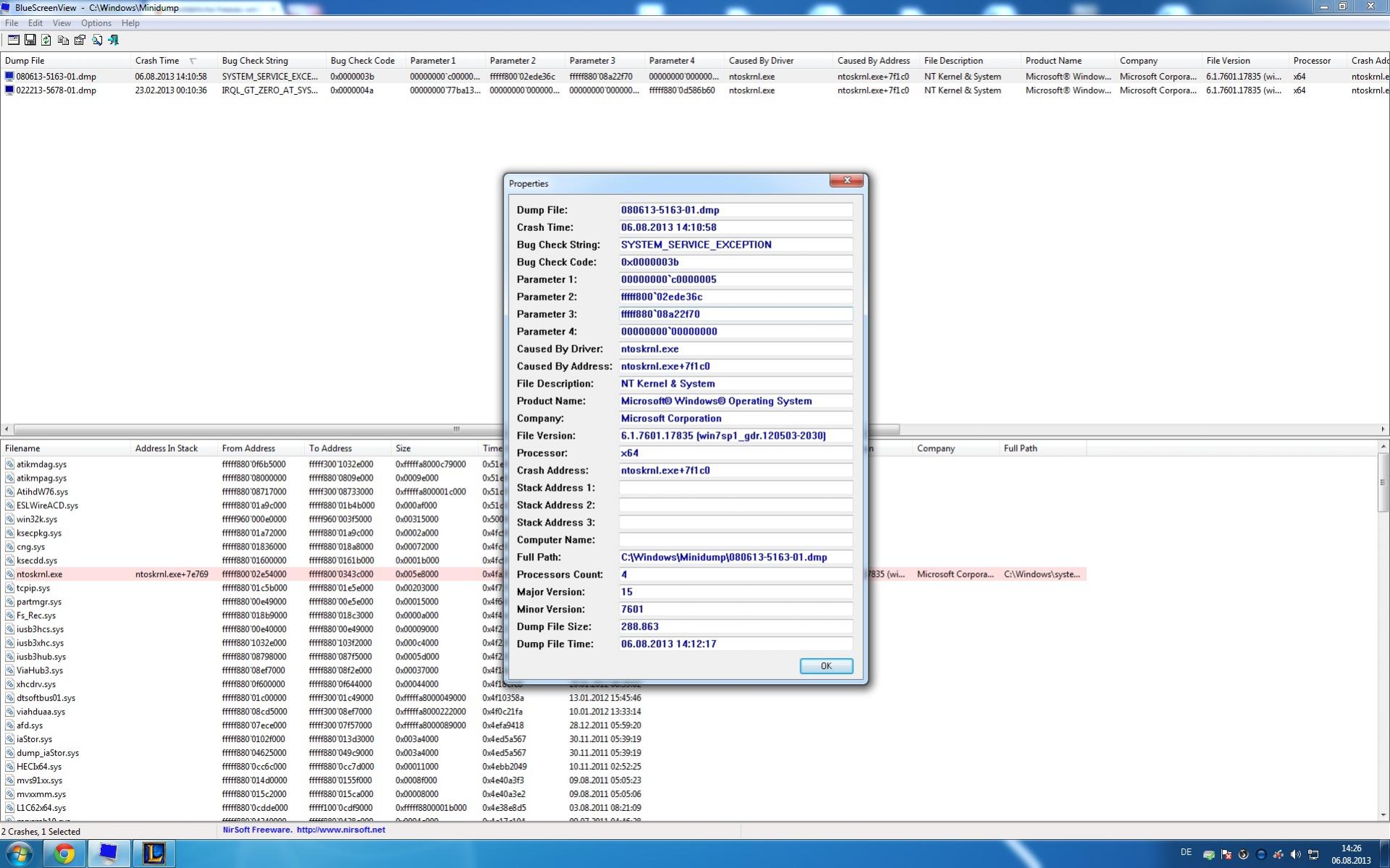This screenshot has height=868, width=1390.
Task: Click the blue sphere tray icon
Action: [1260, 855]
